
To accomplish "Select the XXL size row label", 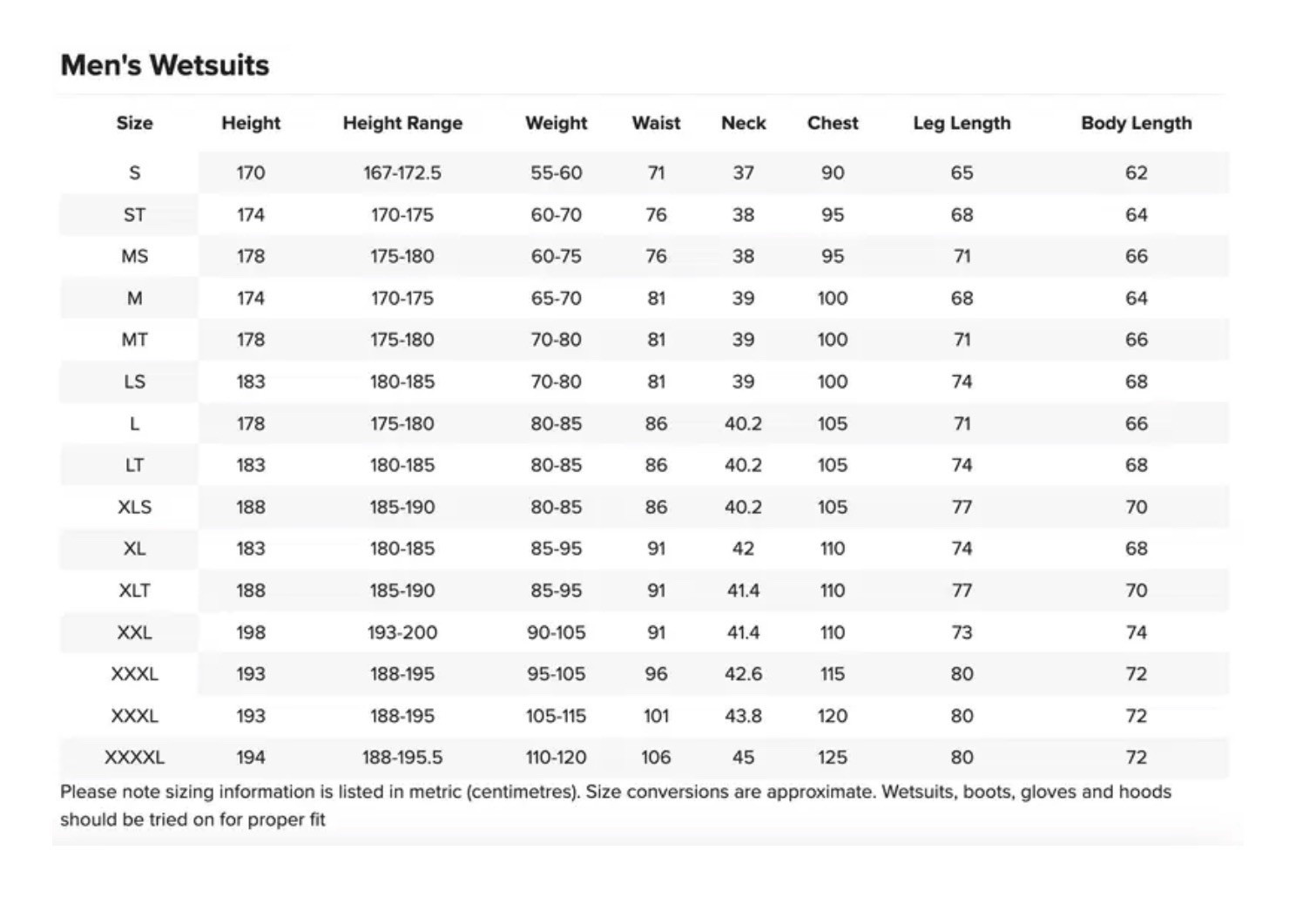I will point(134,632).
